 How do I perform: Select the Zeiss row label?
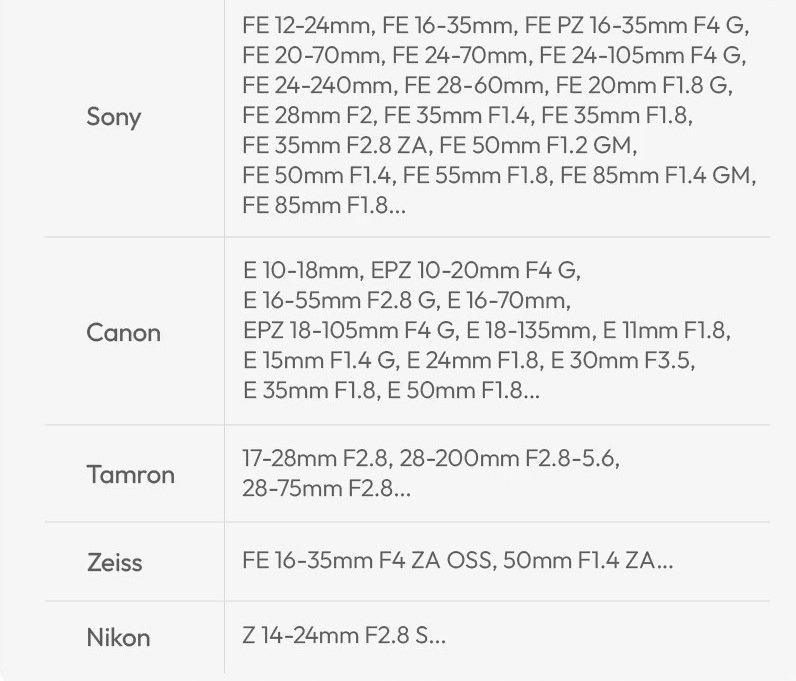point(114,562)
